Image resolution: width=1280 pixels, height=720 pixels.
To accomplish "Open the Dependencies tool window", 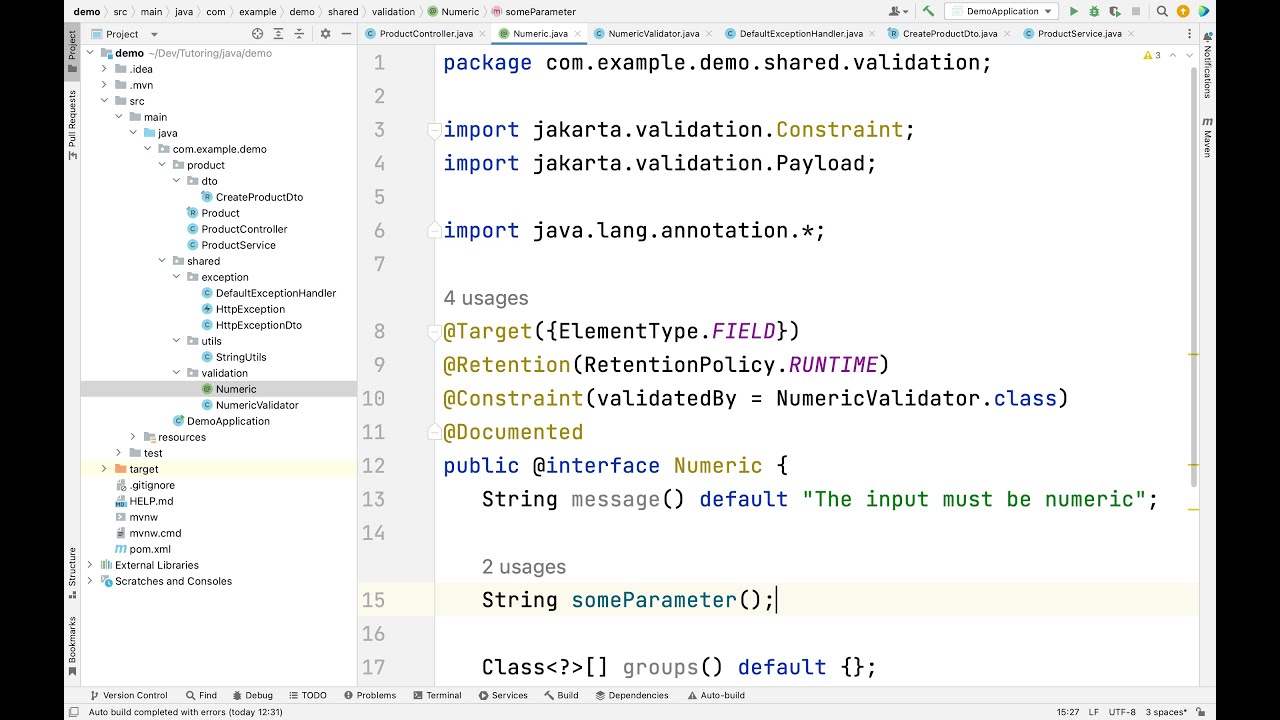I will 631,696.
